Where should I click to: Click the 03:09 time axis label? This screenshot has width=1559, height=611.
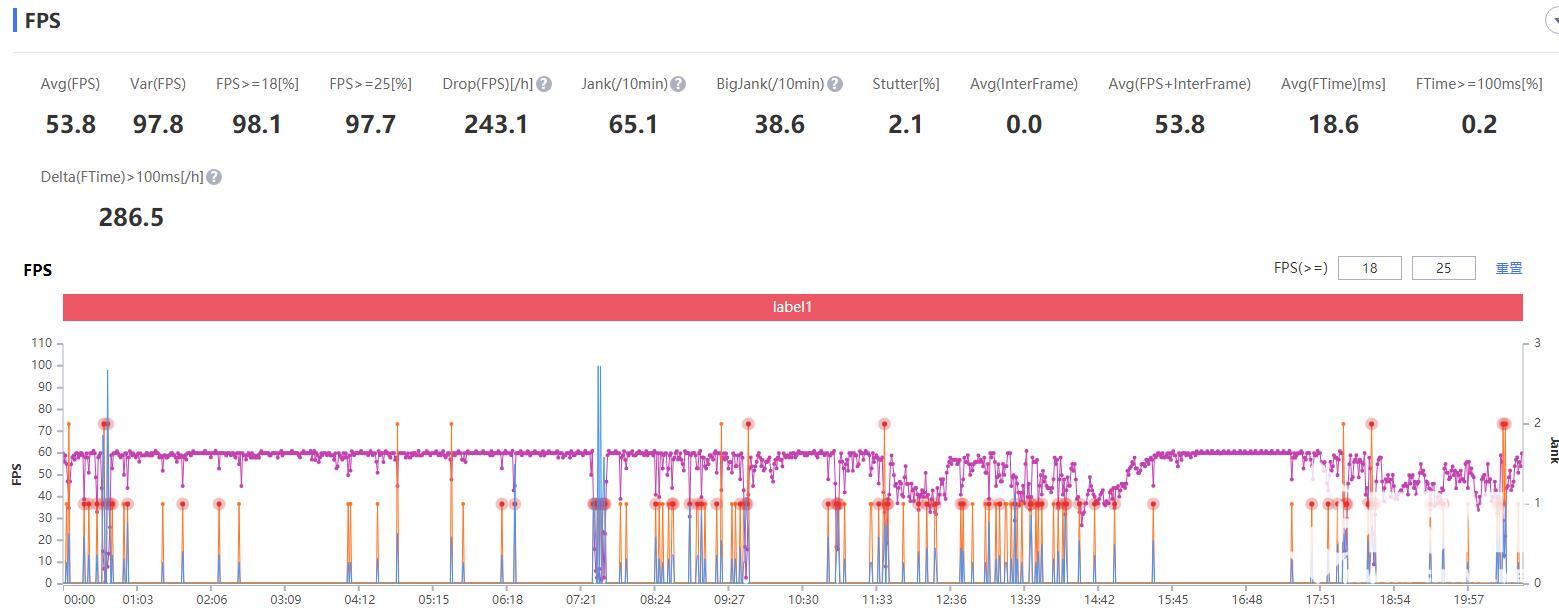[285, 600]
